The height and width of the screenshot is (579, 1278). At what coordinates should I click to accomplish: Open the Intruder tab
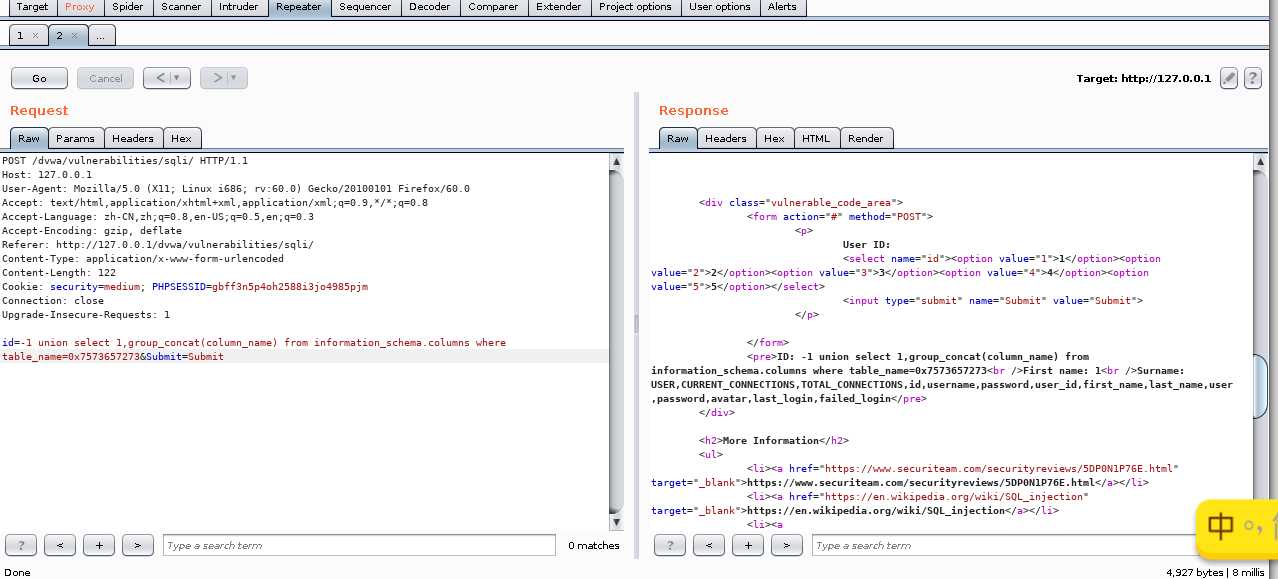[x=238, y=7]
